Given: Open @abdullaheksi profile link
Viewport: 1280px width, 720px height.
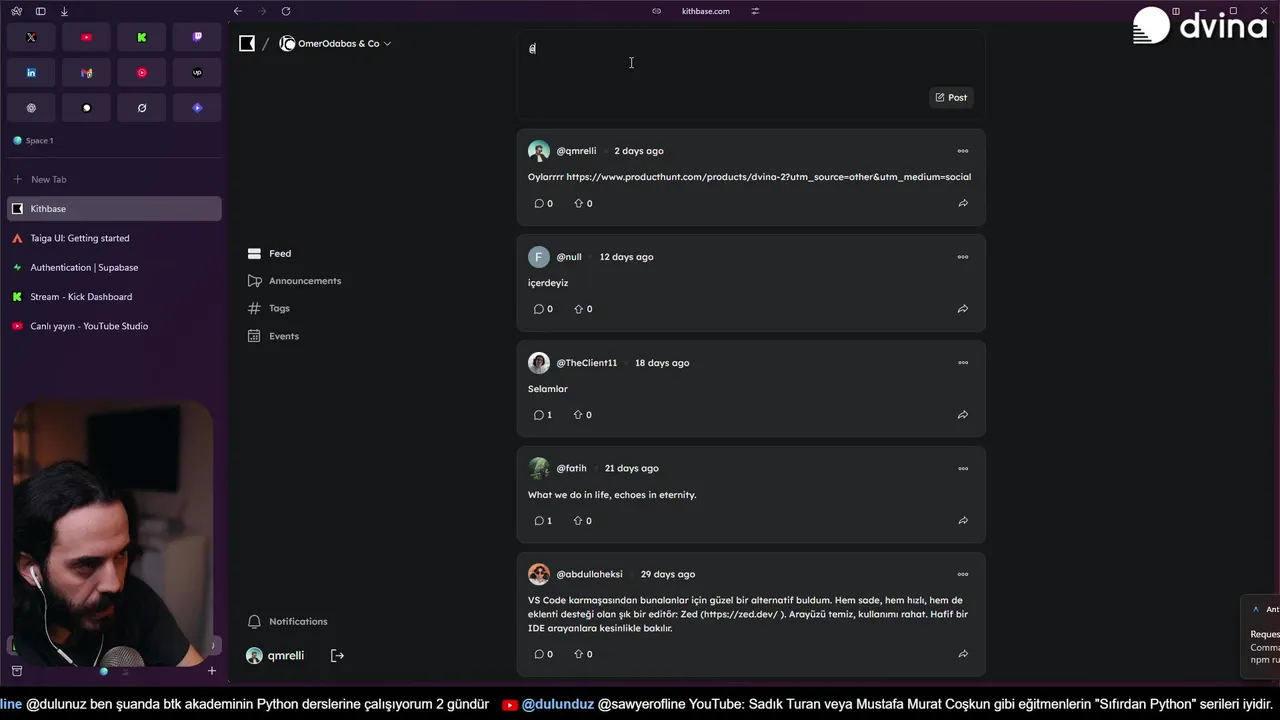Looking at the screenshot, I should 589,574.
